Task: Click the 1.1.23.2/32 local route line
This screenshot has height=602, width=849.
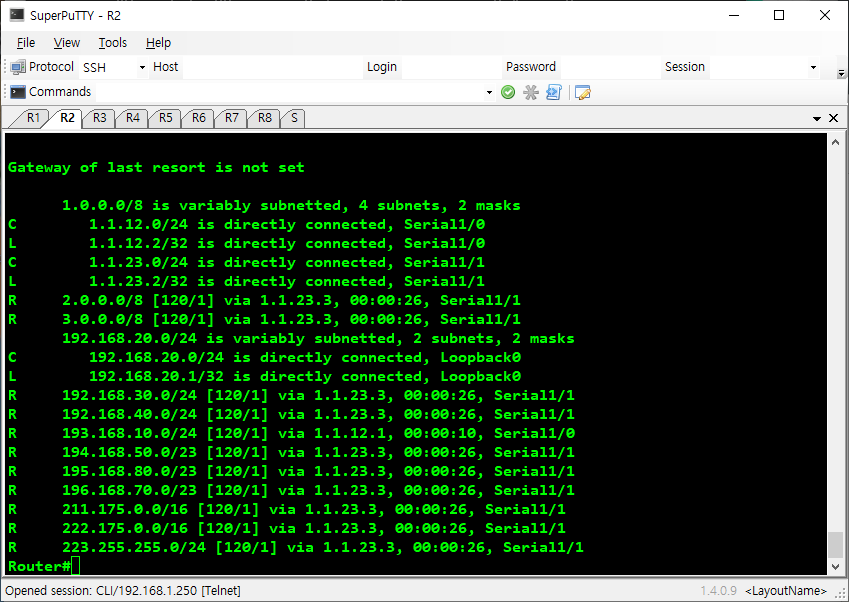Action: (x=246, y=282)
